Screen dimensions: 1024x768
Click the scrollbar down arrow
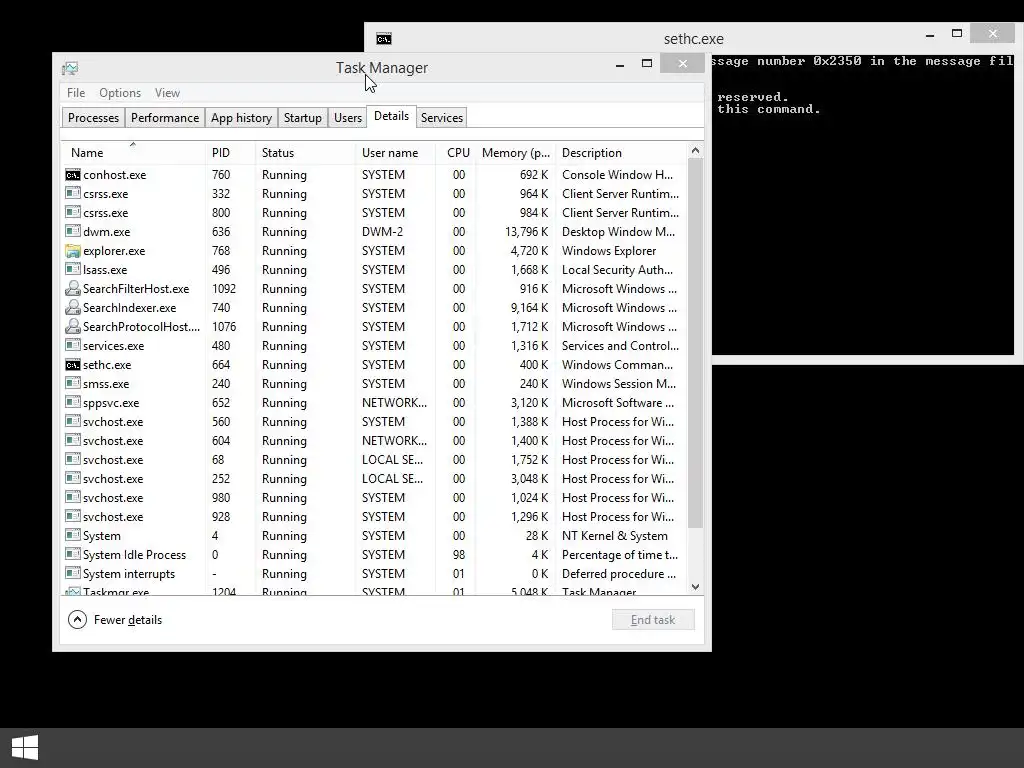(696, 587)
